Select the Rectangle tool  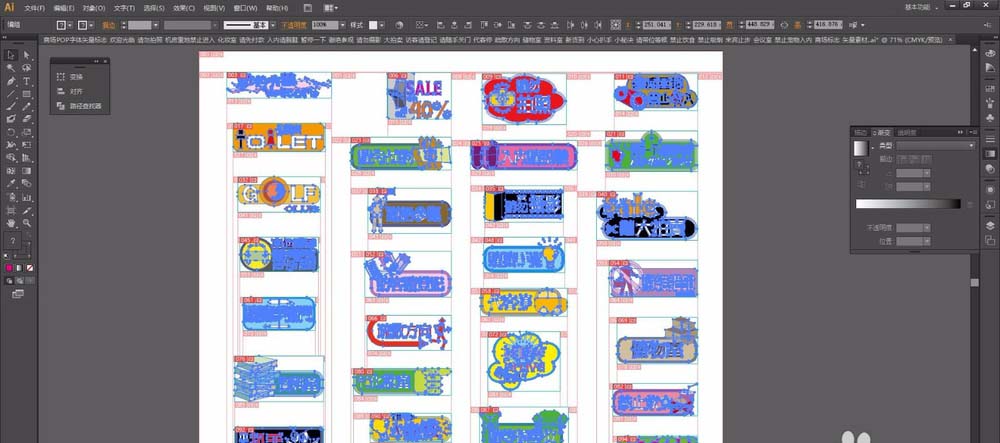click(26, 94)
